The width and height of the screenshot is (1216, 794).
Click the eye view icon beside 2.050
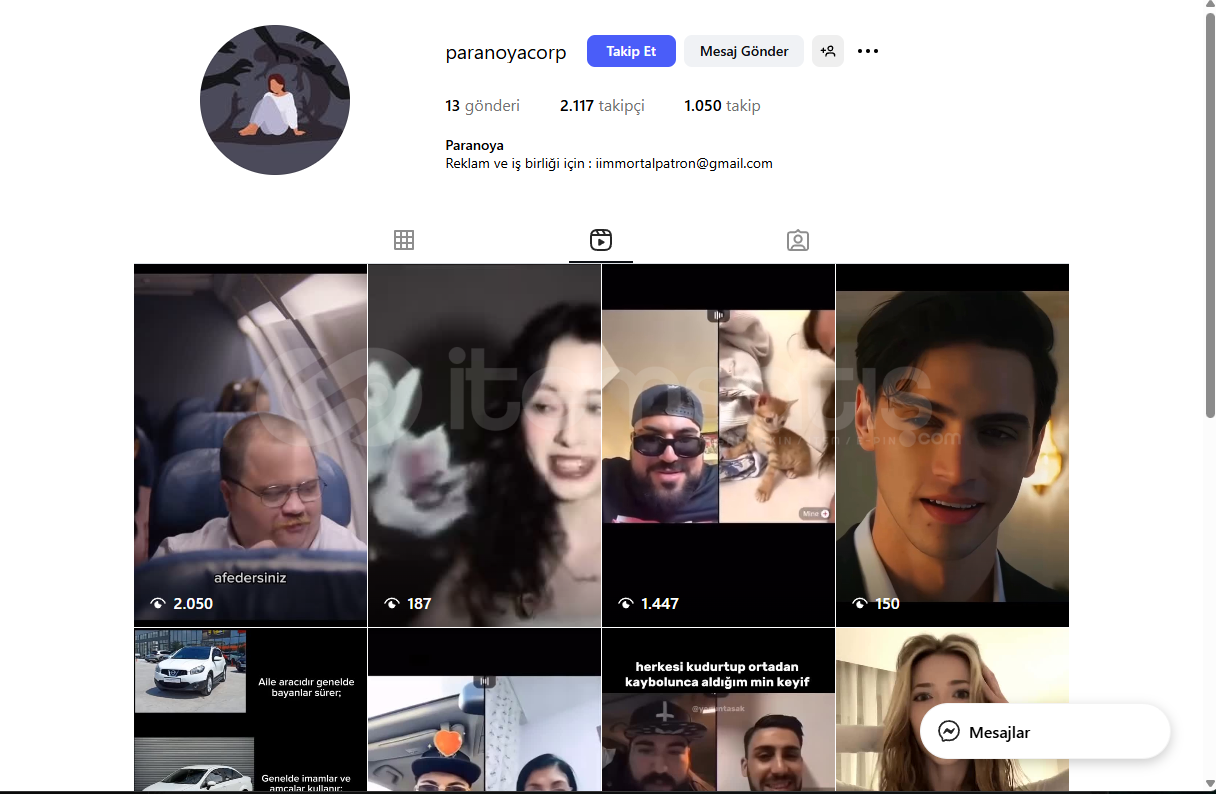tap(158, 603)
